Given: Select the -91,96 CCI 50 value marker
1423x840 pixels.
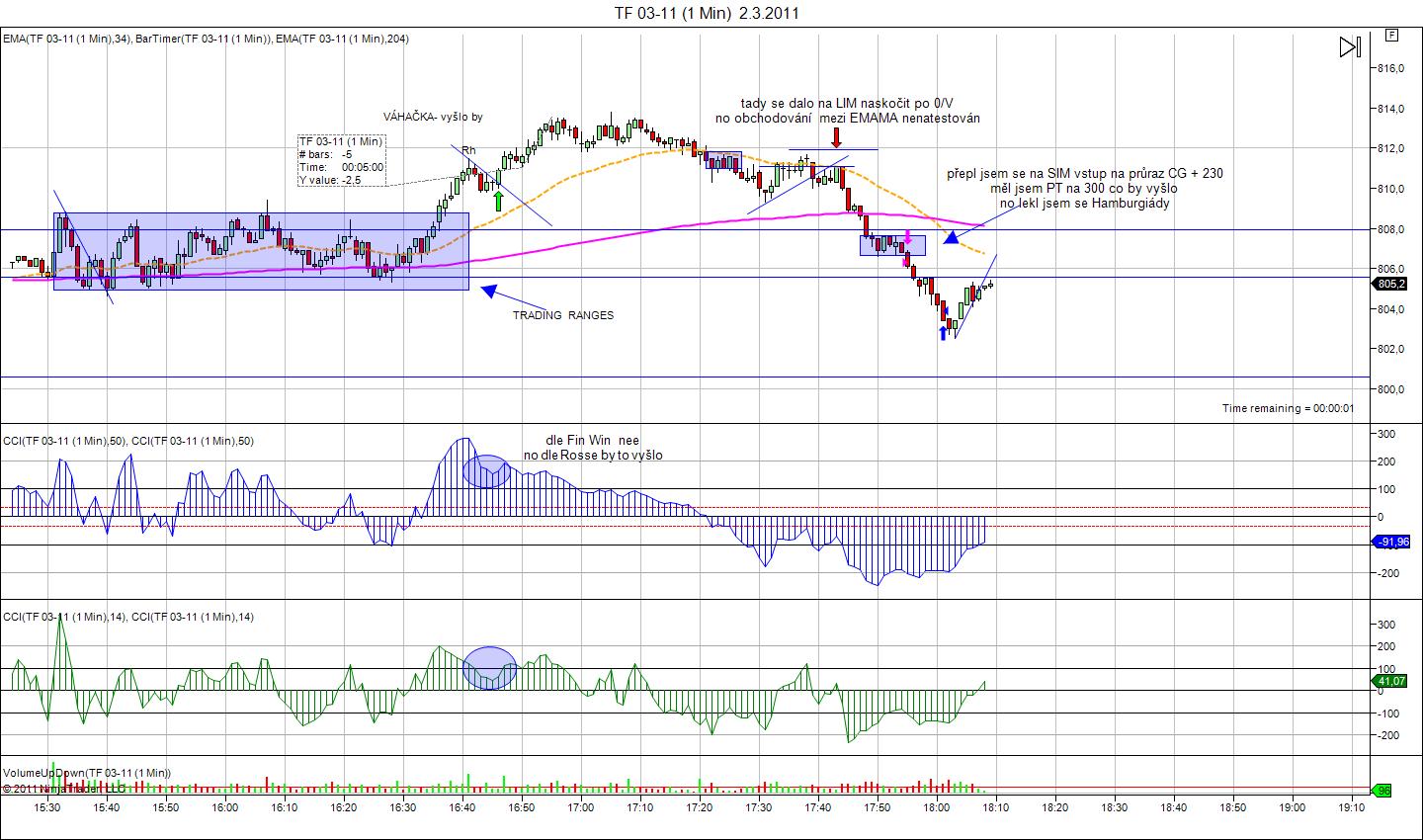Looking at the screenshot, I should tap(1392, 542).
